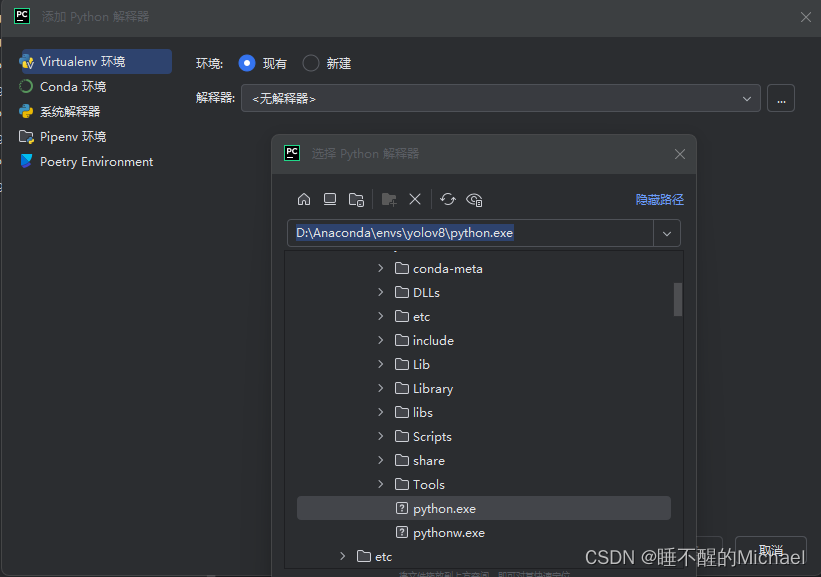Click the DLLs folder icon

[402, 292]
